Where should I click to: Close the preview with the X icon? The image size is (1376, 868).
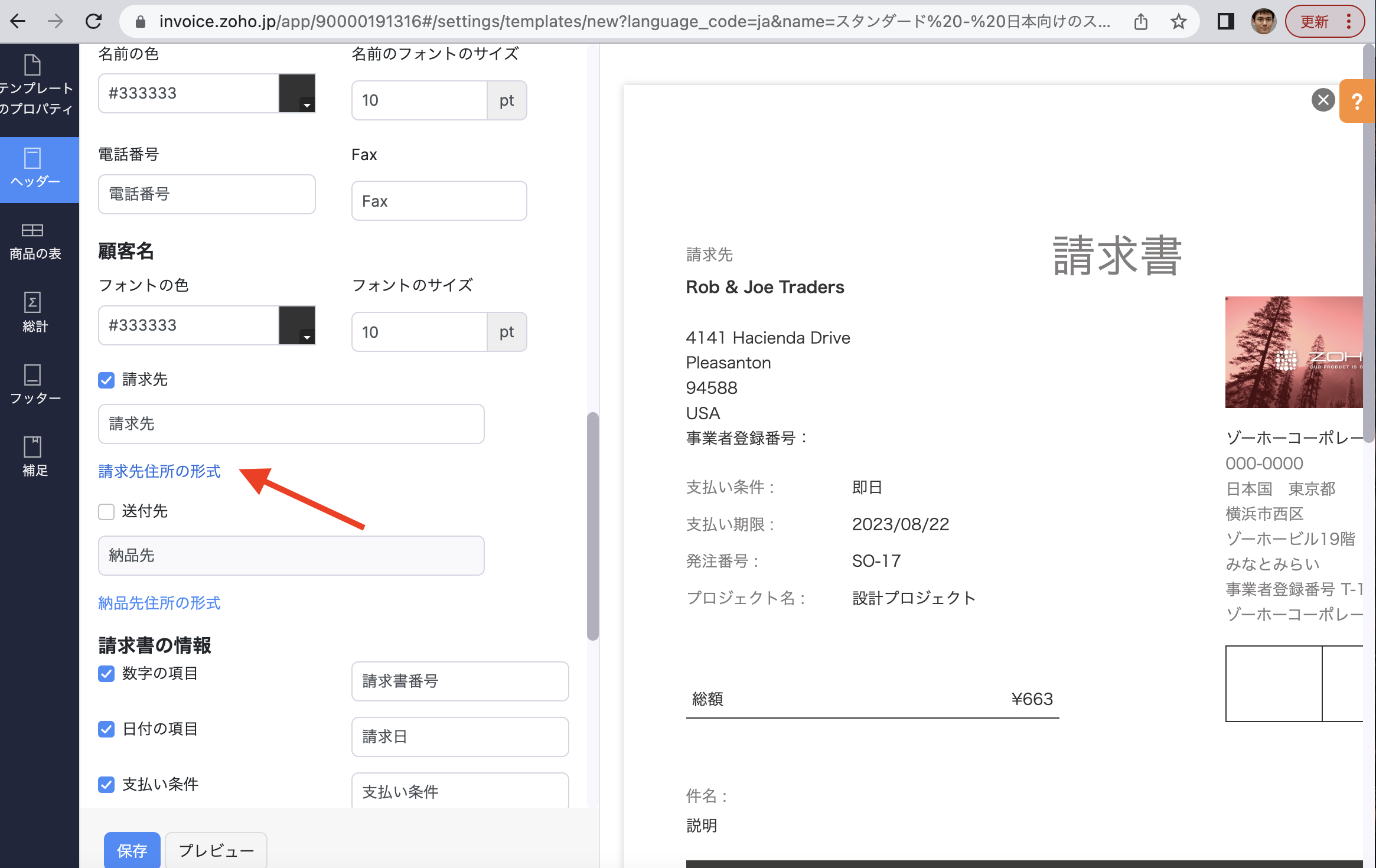pos(1323,100)
